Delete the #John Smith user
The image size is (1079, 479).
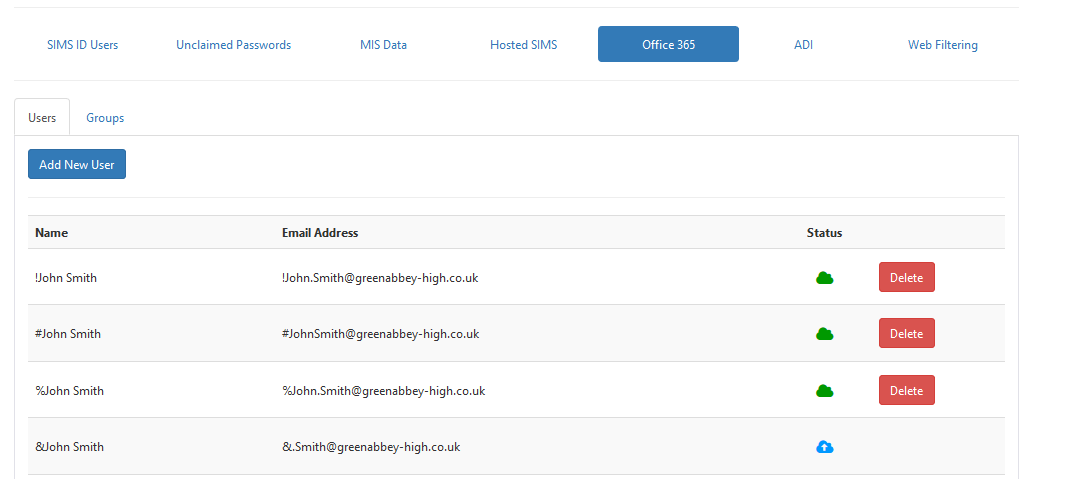tap(906, 333)
